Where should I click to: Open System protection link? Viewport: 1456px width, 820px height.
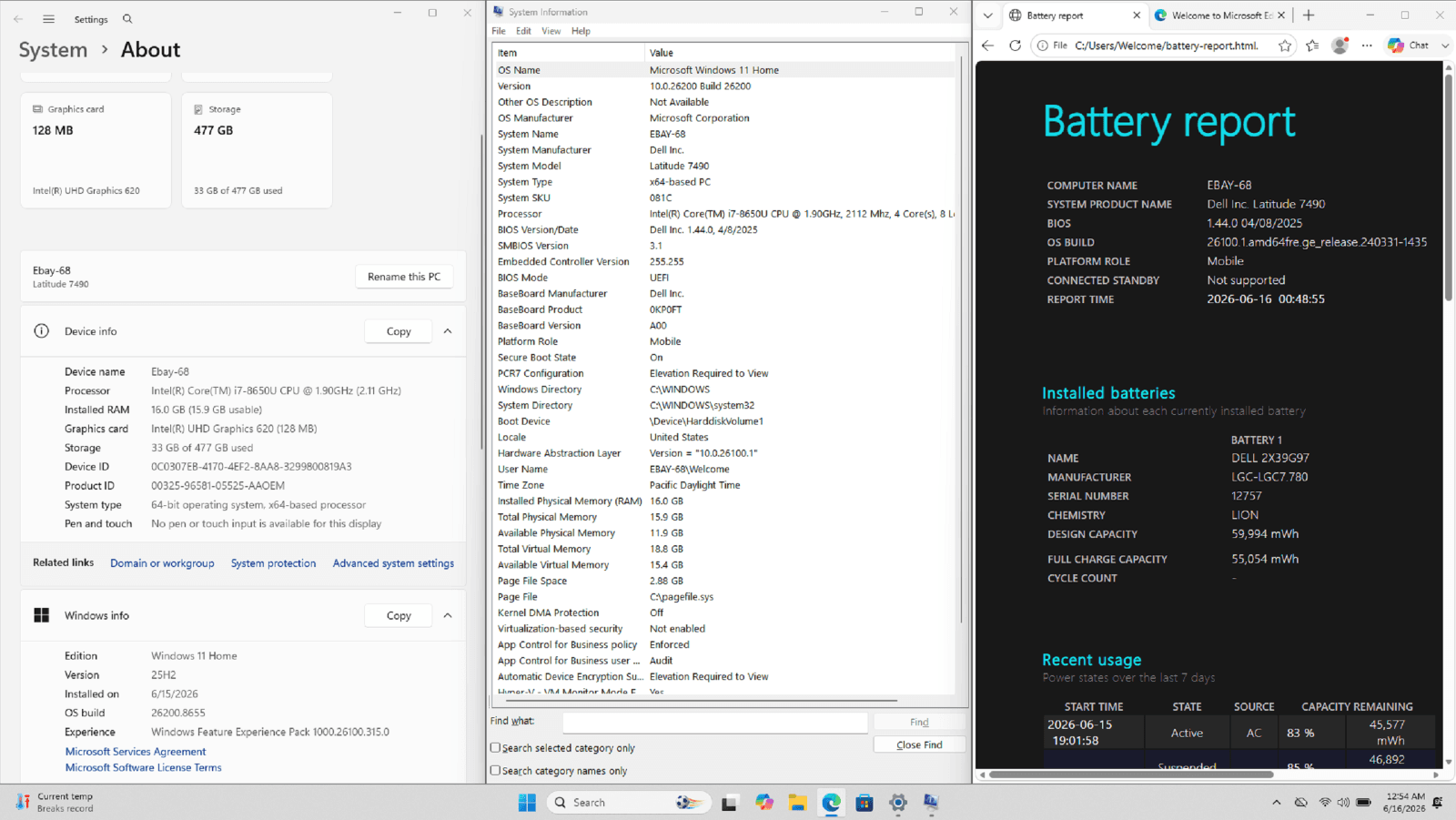[273, 563]
